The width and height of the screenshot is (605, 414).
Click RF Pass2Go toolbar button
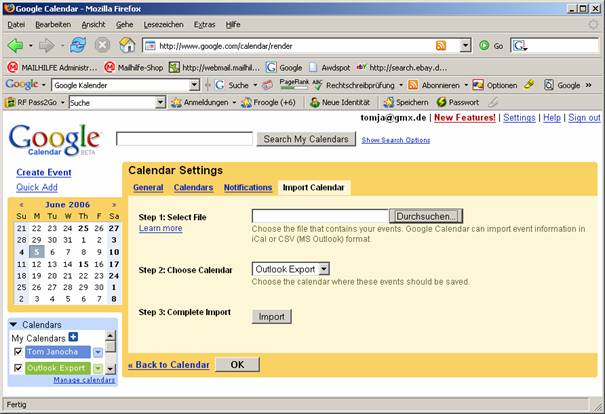click(30, 103)
